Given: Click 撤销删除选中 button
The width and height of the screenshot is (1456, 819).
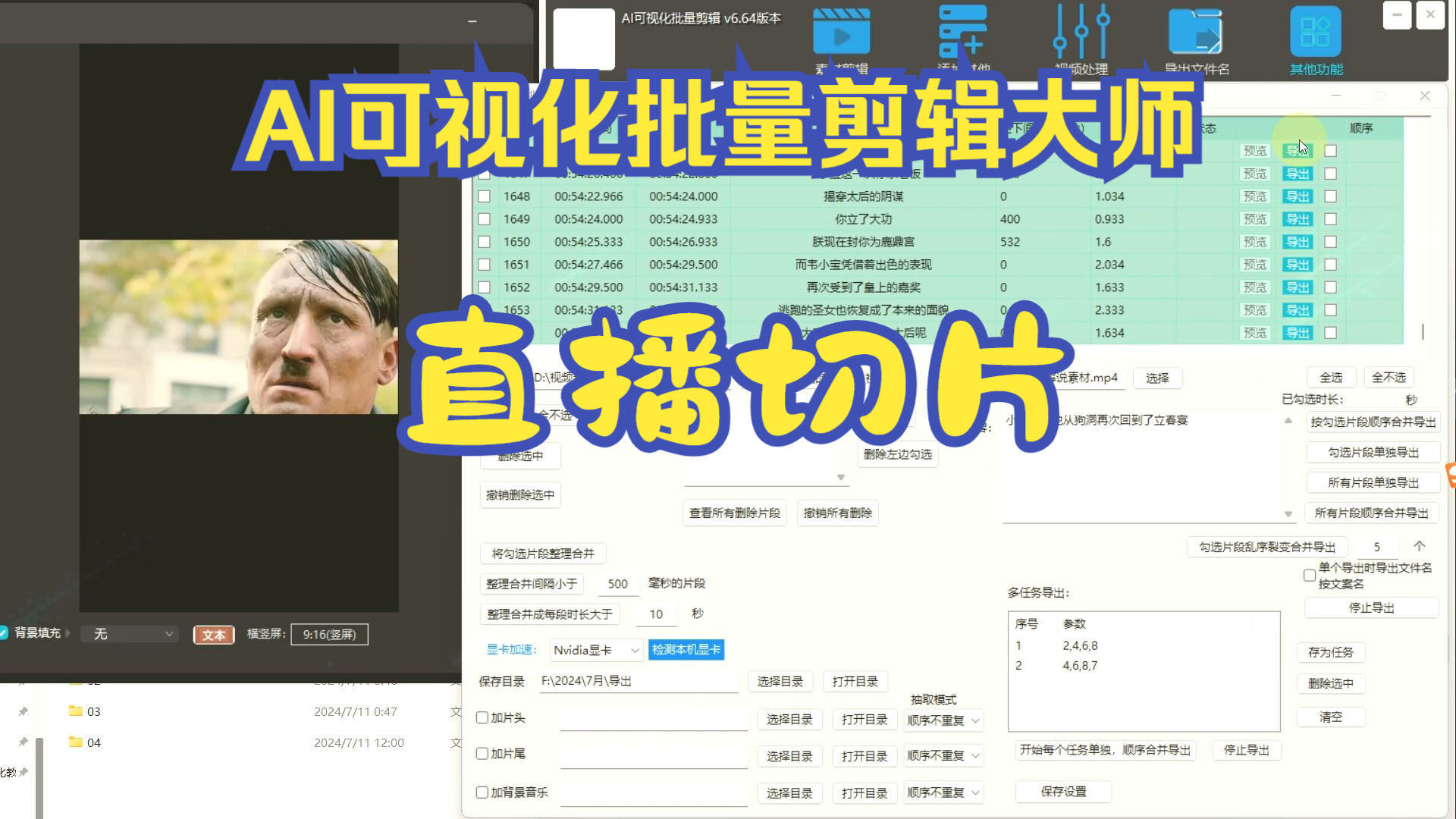Looking at the screenshot, I should click(x=520, y=494).
